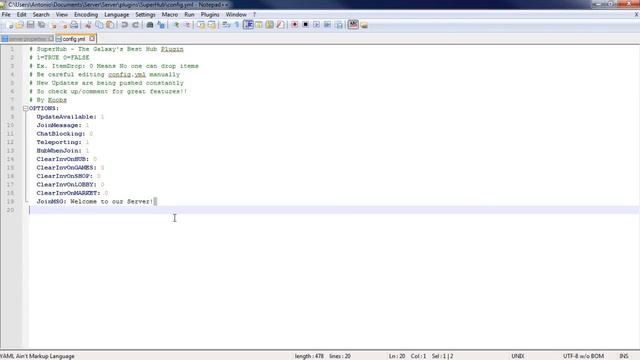Cut selection using scissors icon
This screenshot has height=360, width=640.
(88, 25)
